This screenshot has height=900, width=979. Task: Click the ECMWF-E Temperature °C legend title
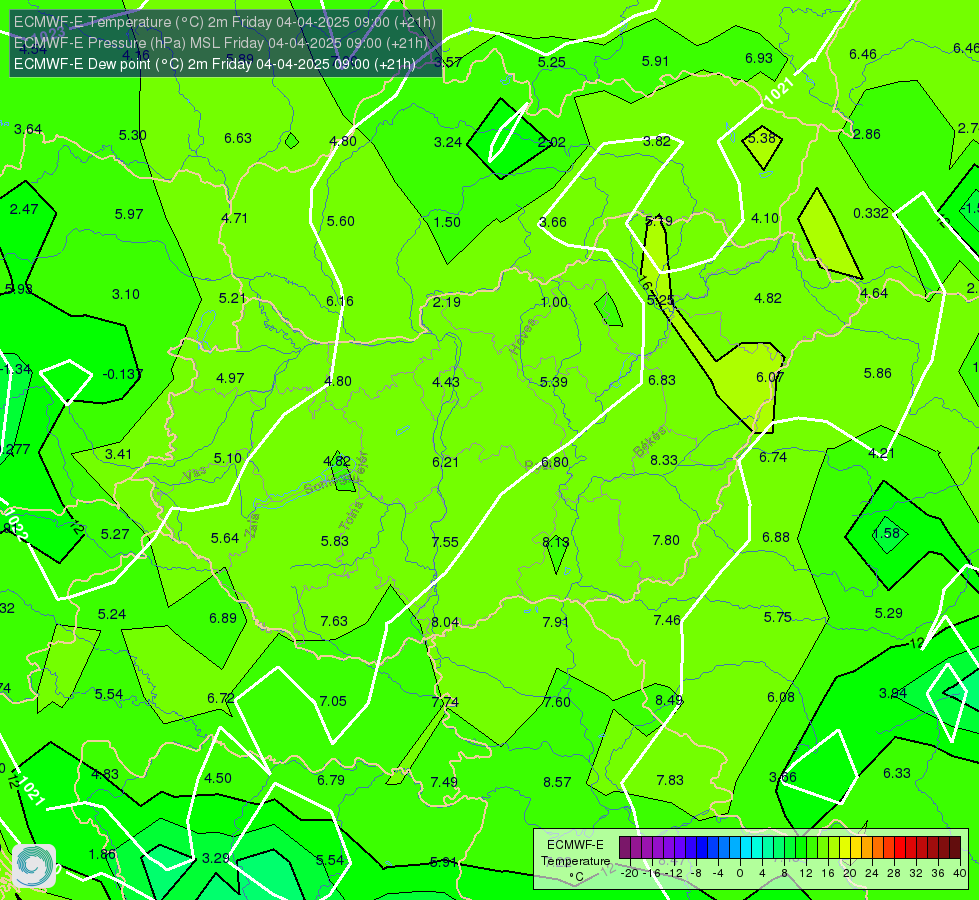[x=575, y=861]
